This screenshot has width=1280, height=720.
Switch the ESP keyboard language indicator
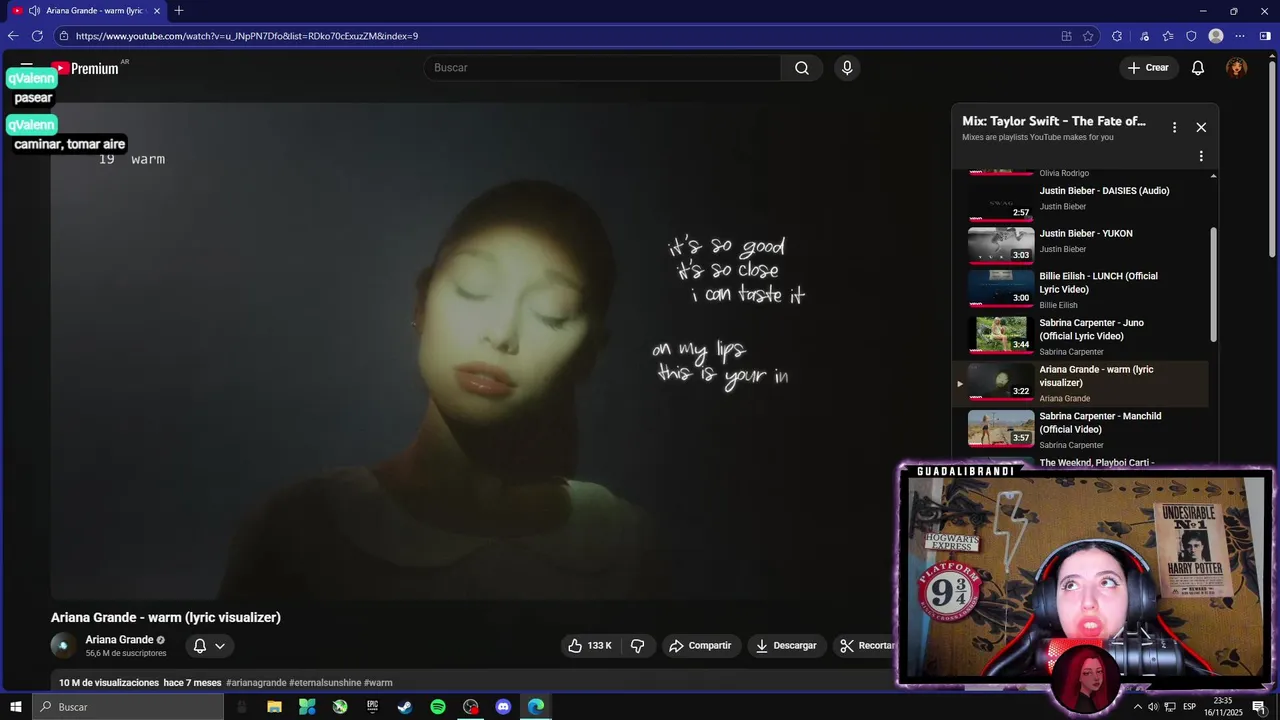pos(1189,707)
